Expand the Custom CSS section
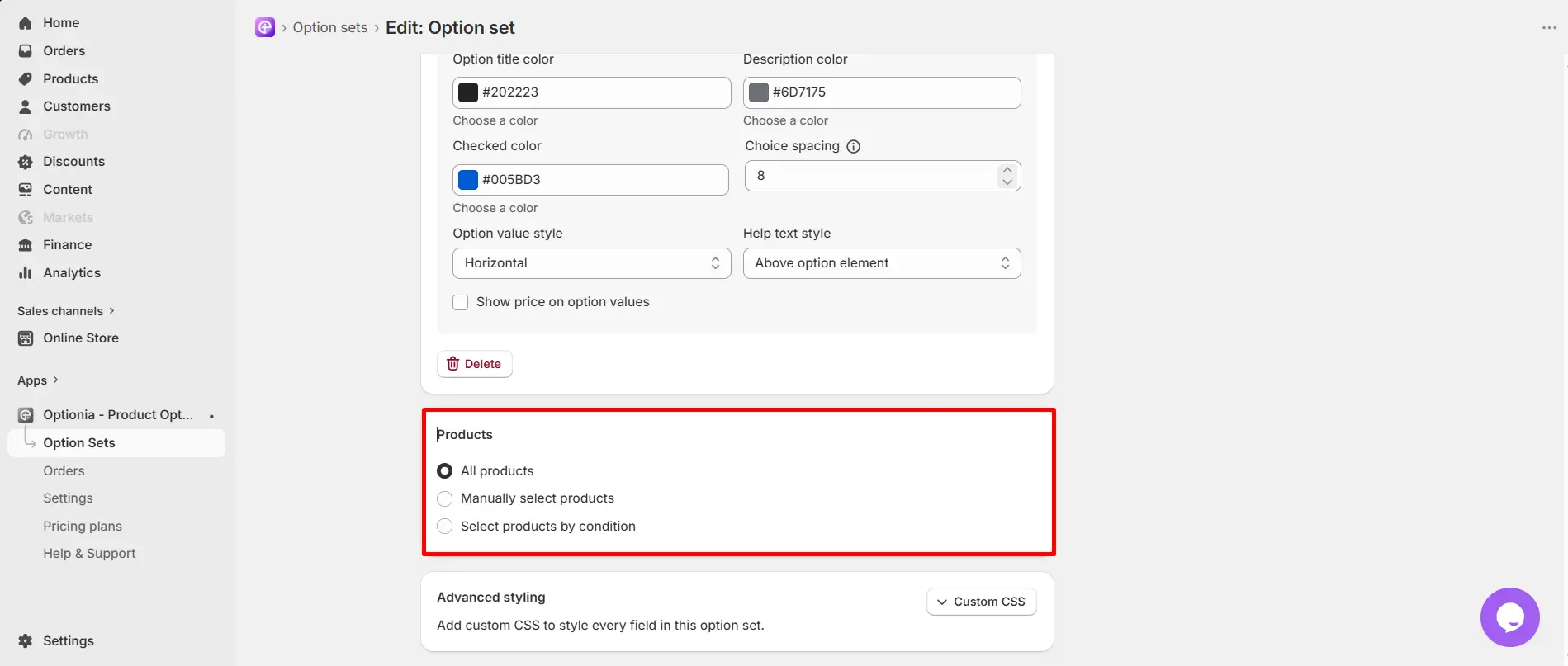The width and height of the screenshot is (1568, 666). (x=981, y=602)
